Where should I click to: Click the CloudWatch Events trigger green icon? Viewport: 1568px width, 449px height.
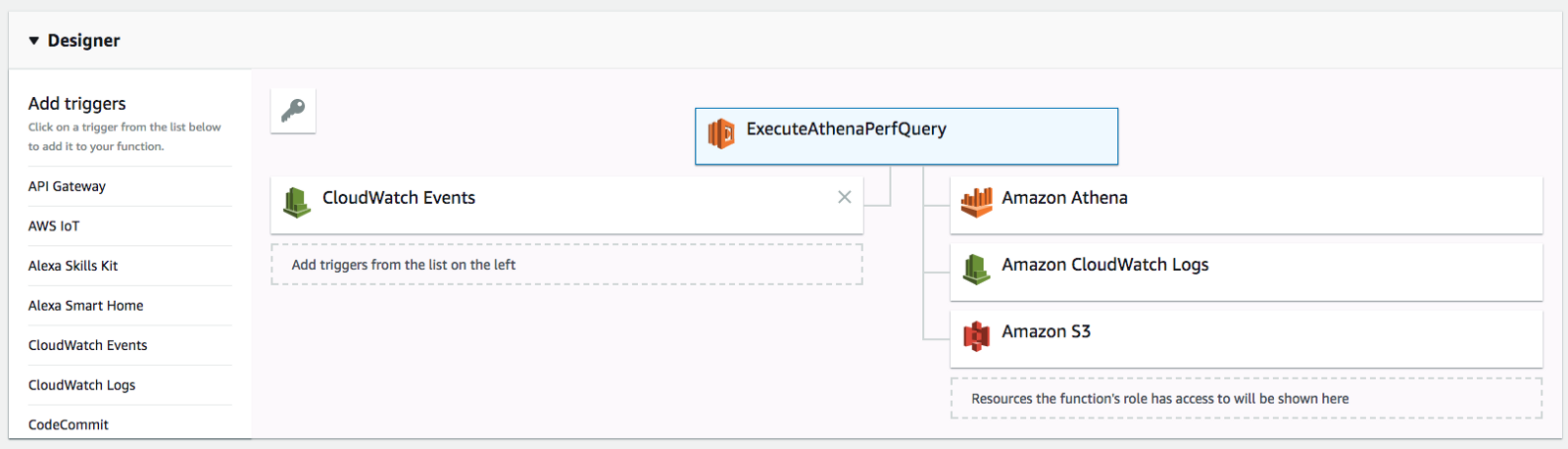click(296, 201)
